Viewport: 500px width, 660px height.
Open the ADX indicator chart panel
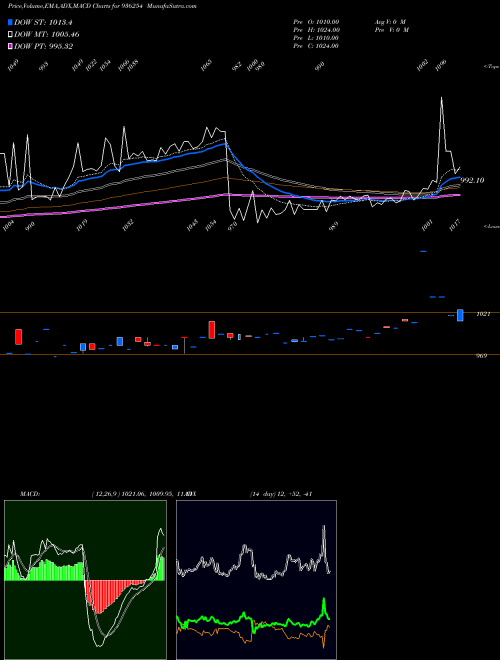[x=256, y=580]
